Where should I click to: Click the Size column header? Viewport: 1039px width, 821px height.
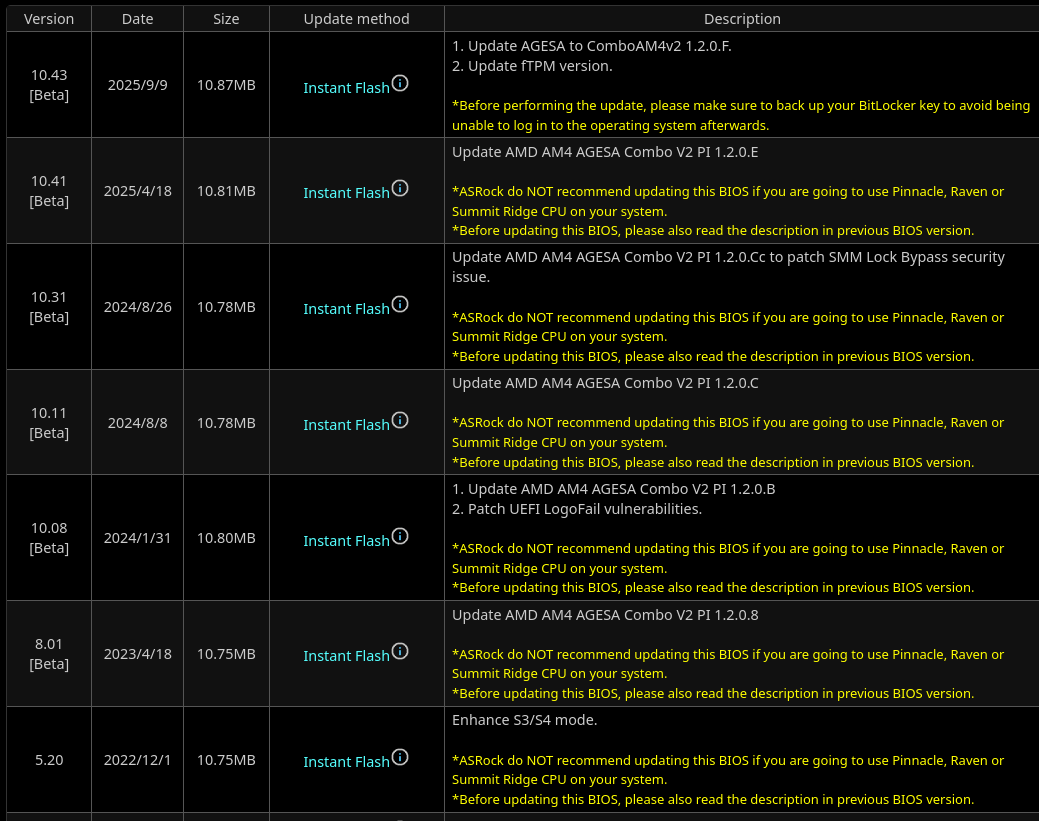[x=226, y=19]
